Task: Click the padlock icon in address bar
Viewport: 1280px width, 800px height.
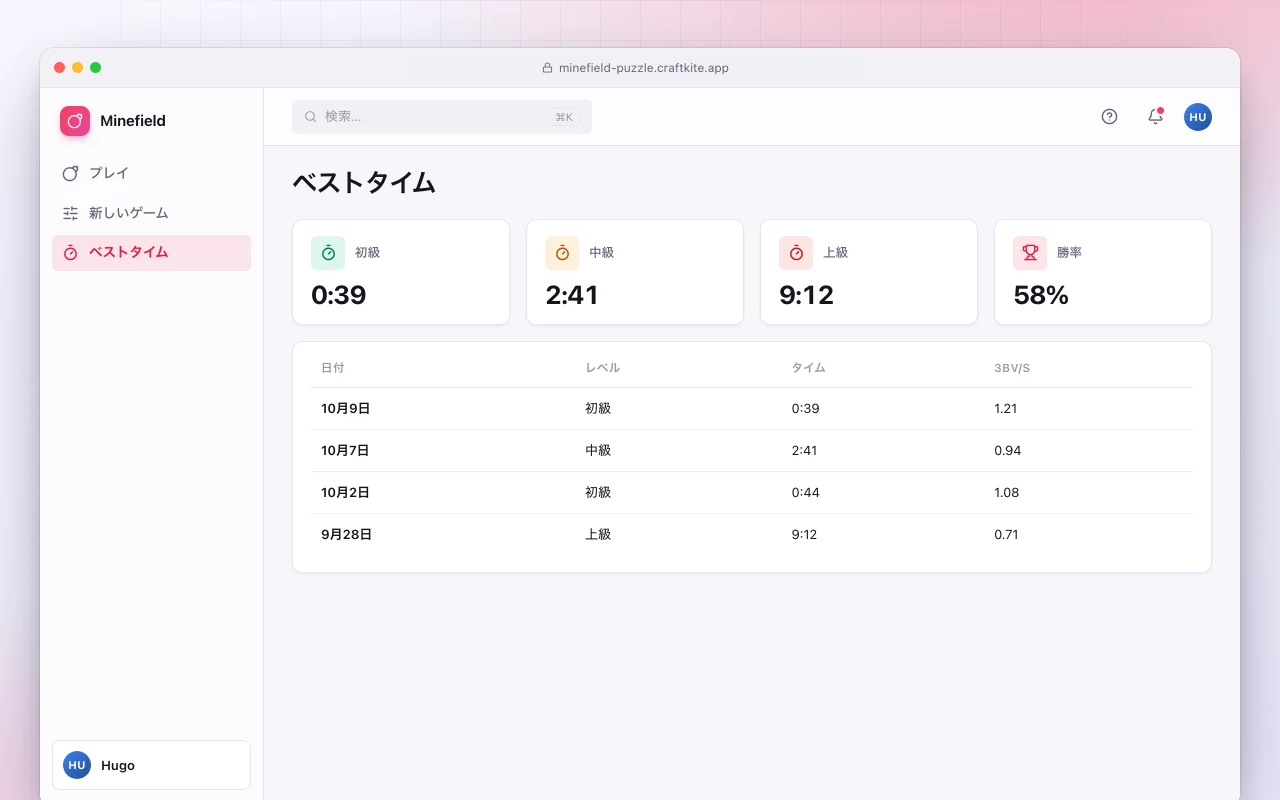Action: (547, 68)
